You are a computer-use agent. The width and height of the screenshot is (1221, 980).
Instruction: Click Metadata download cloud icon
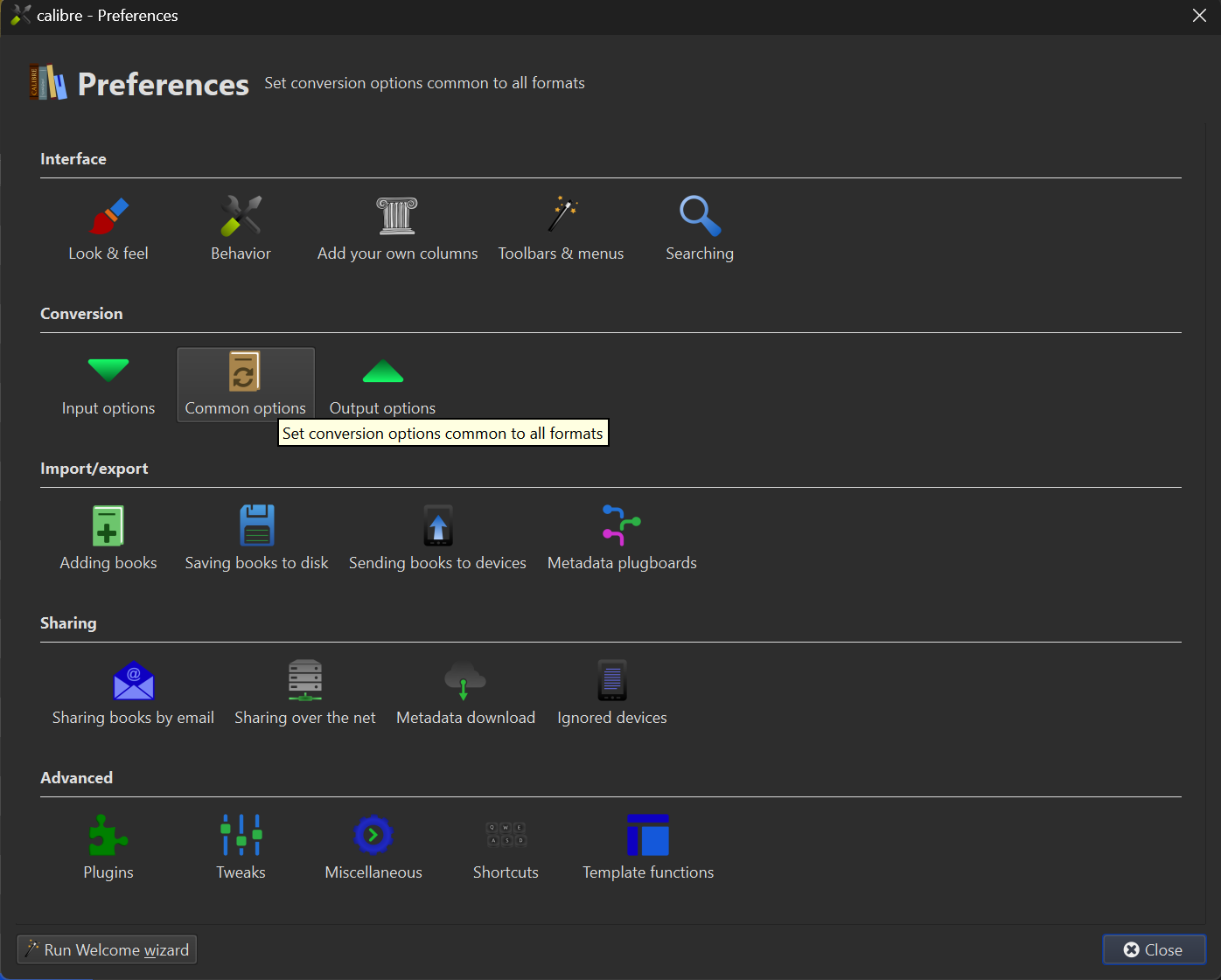465,680
